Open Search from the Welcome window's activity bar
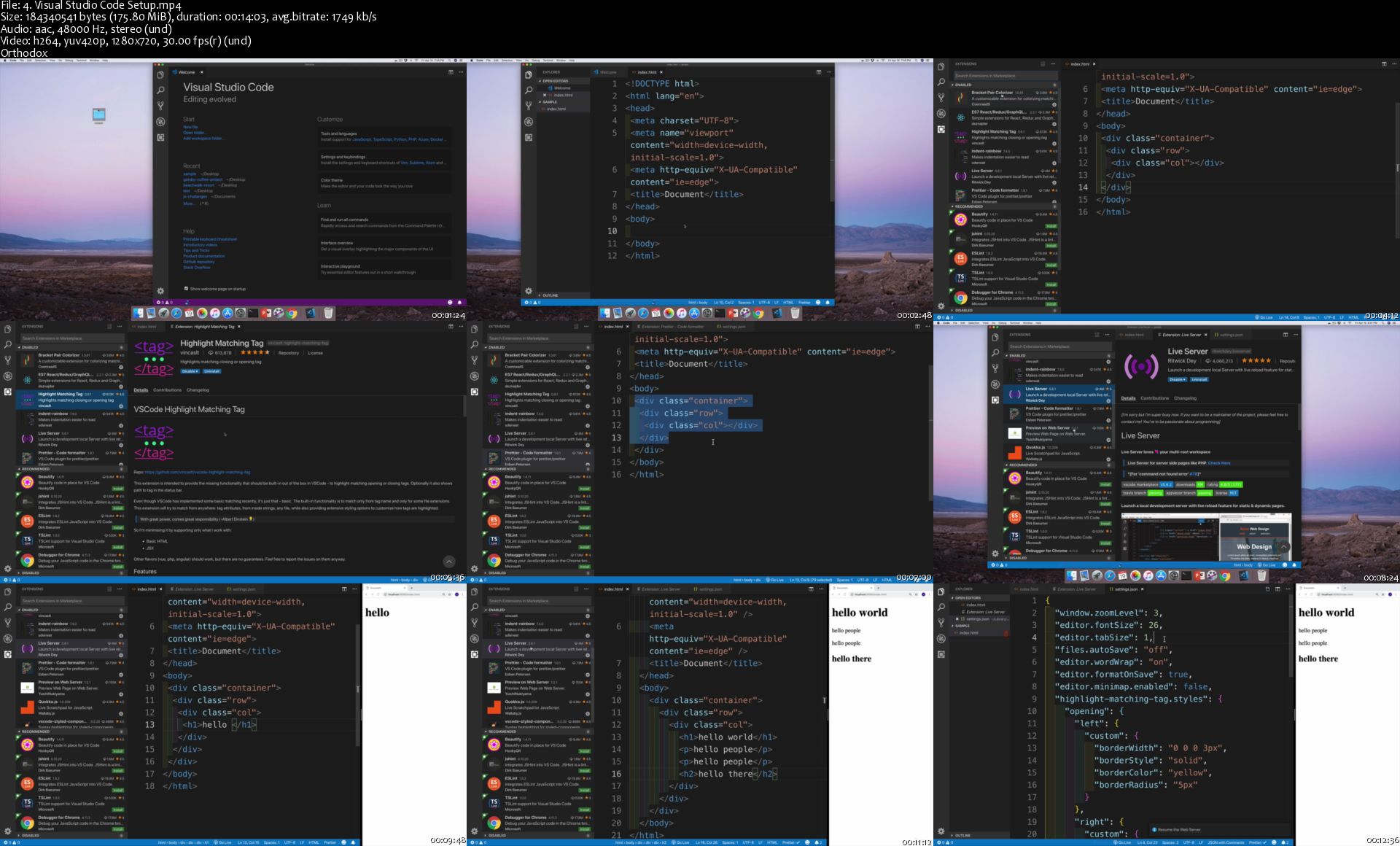The image size is (1400, 846). [160, 90]
